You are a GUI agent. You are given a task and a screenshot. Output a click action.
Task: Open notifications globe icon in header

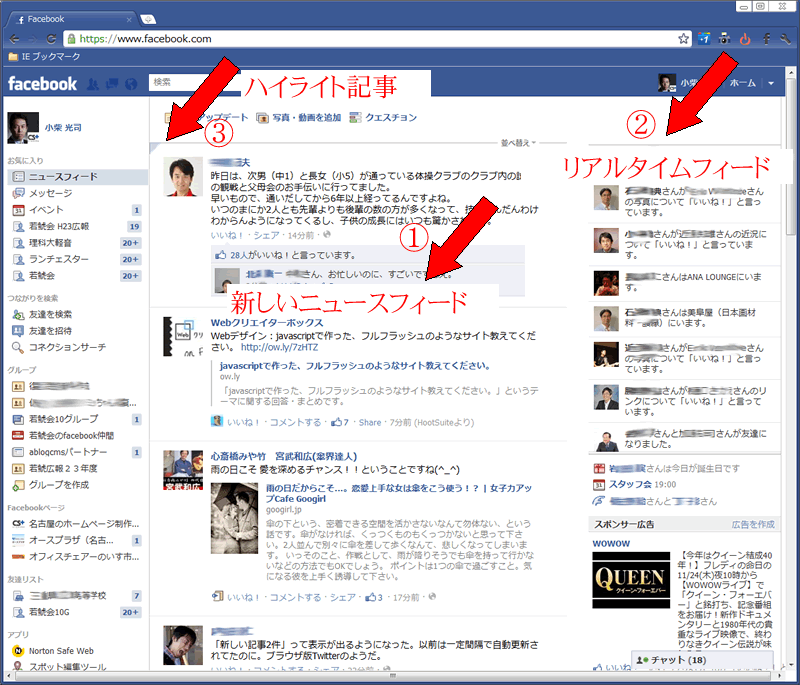(131, 84)
